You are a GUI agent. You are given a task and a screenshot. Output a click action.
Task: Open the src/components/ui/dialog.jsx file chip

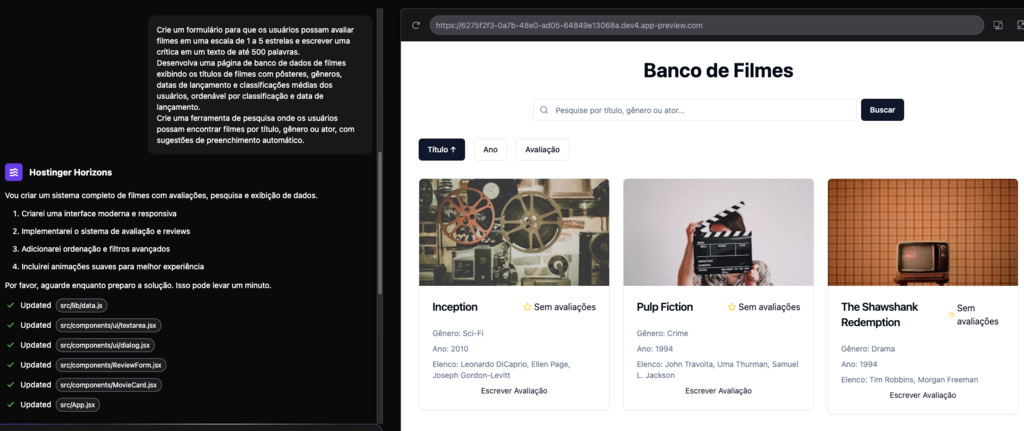pyautogui.click(x=105, y=345)
